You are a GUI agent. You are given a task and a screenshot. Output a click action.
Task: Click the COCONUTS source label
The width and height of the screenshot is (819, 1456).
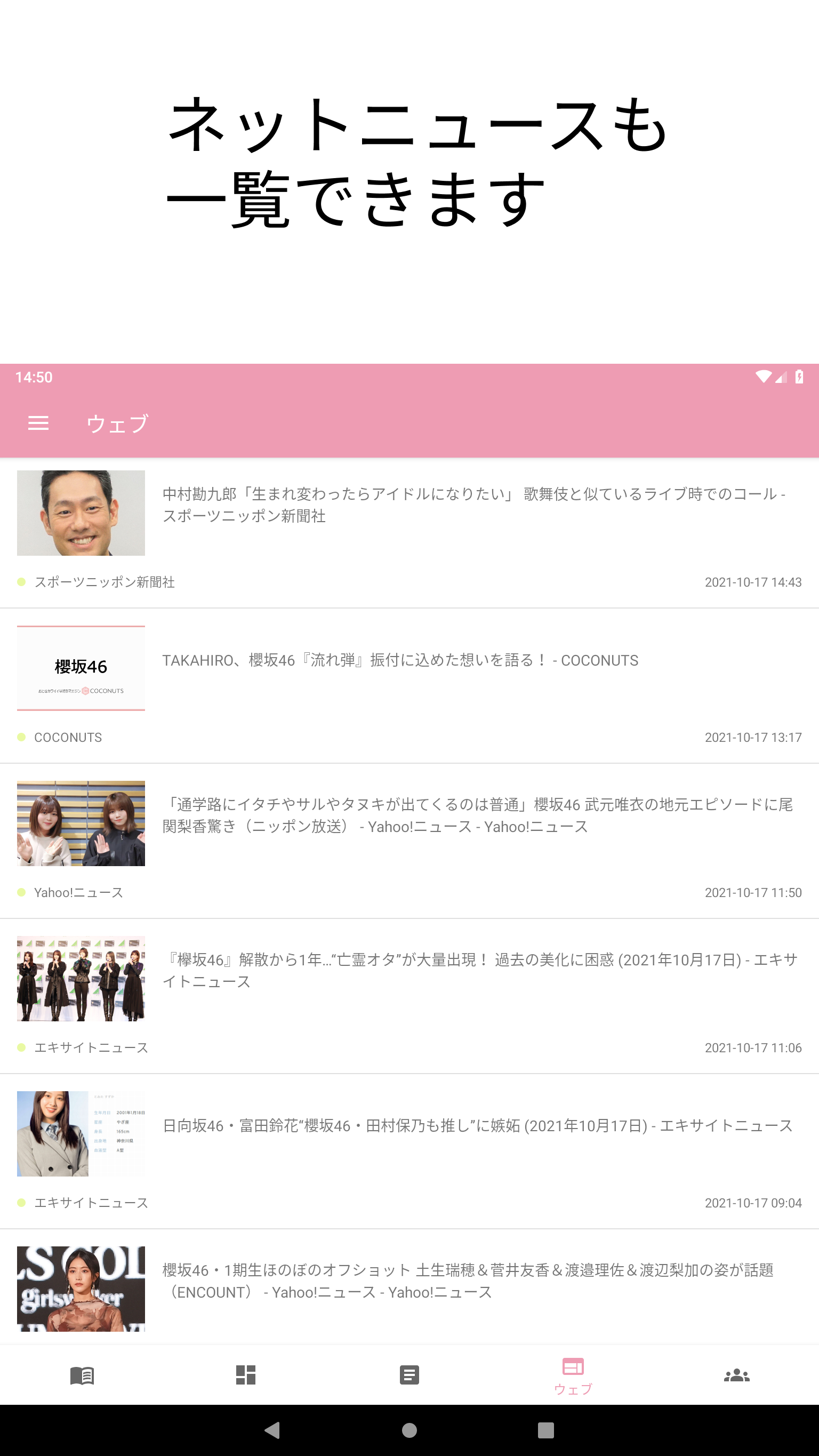68,737
